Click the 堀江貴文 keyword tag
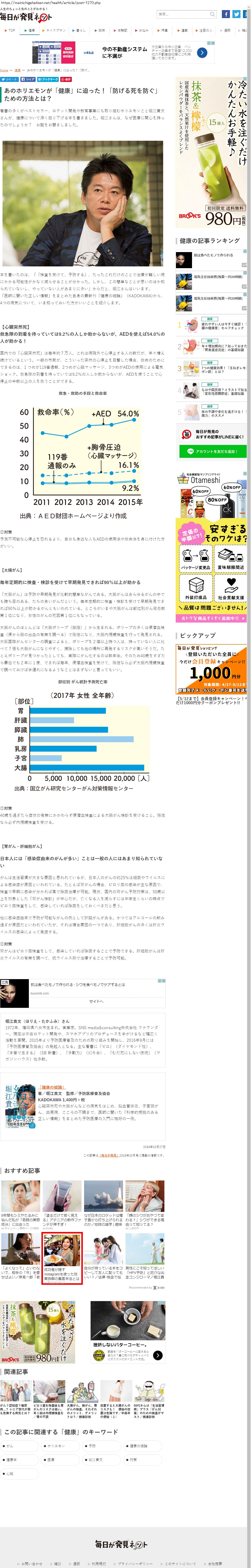This screenshot has height=1568, width=251. pos(101,1460)
